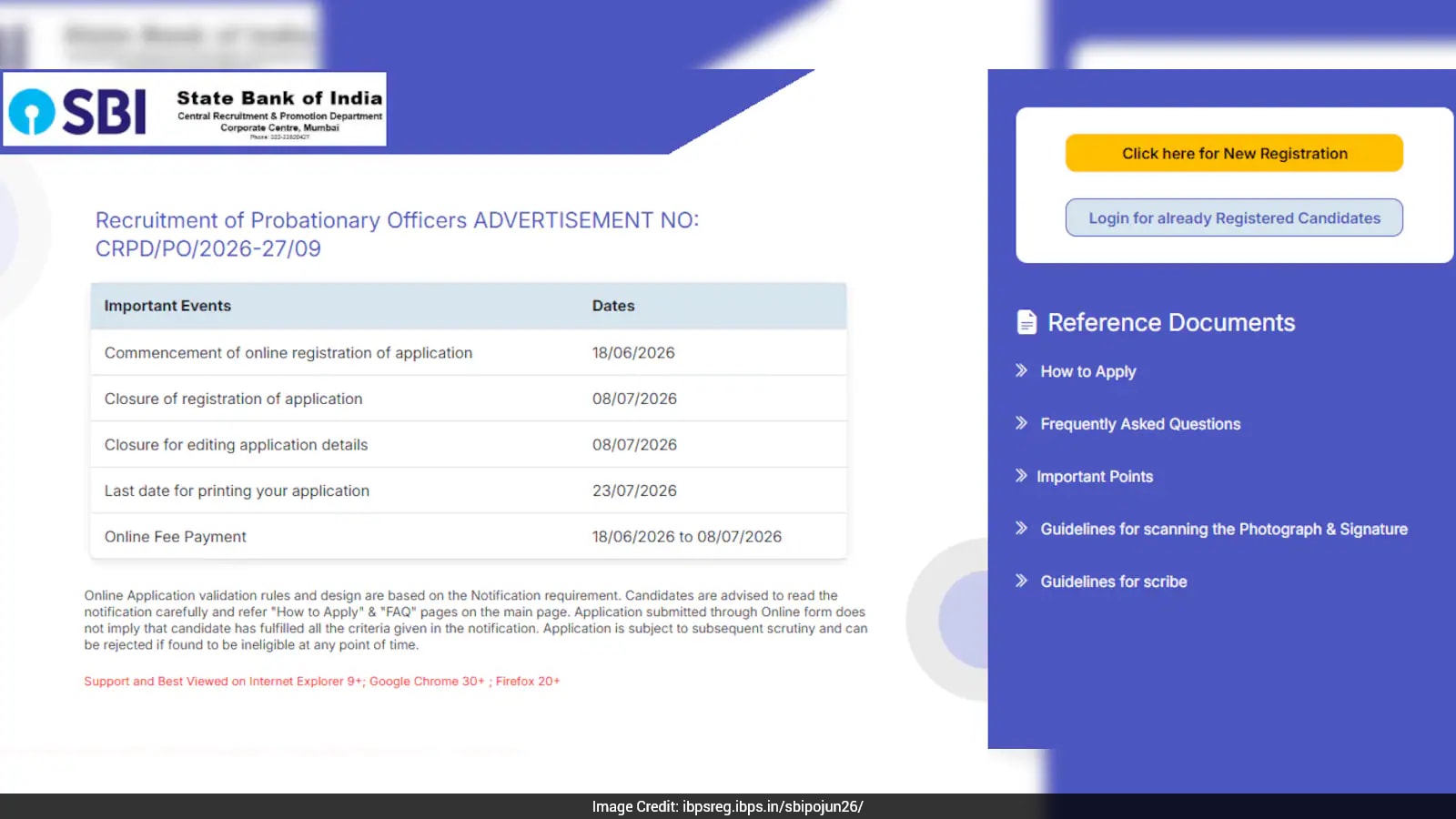Open Guidelines for scanning Photograph & Signature
Viewport: 1456px width, 819px height.
[x=1224, y=530]
